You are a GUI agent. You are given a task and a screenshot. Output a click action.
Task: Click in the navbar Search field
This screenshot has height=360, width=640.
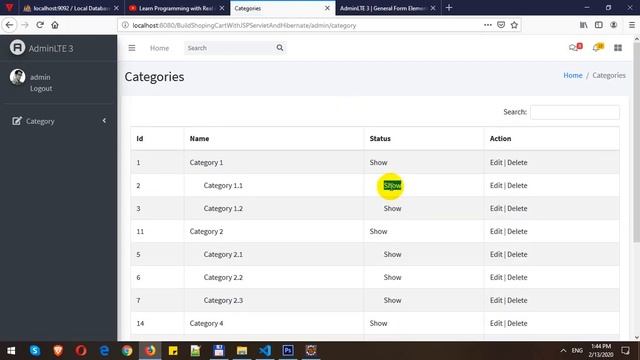click(x=229, y=48)
